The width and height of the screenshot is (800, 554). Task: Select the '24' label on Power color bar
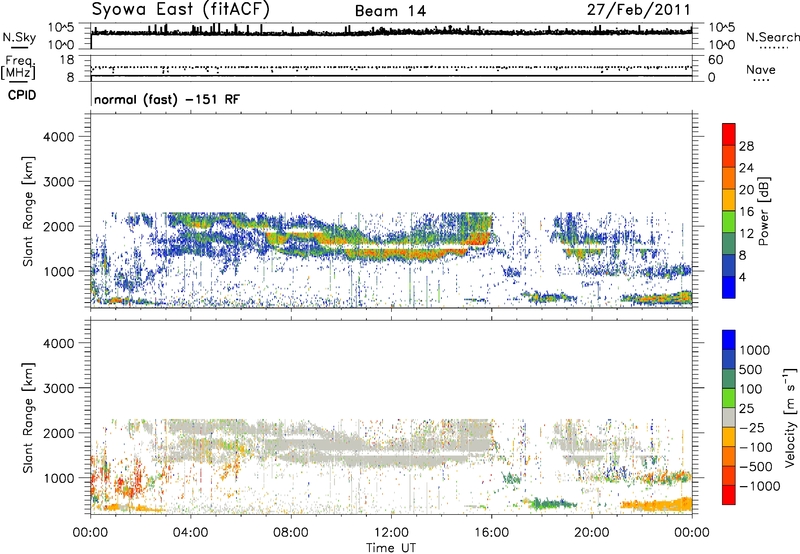(746, 168)
